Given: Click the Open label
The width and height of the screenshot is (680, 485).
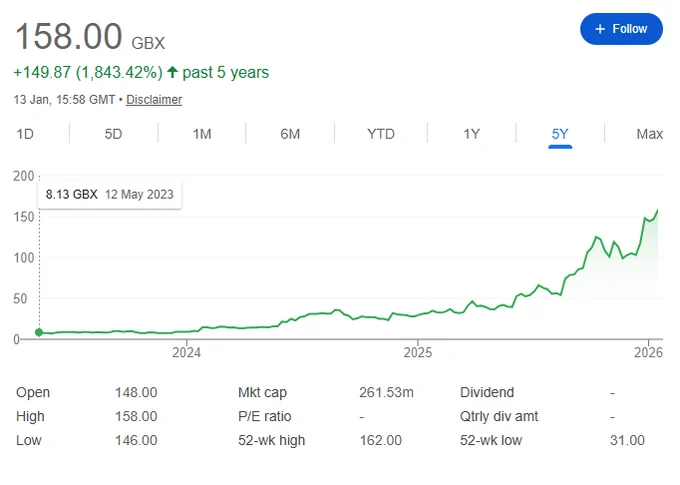Looking at the screenshot, I should point(33,393).
